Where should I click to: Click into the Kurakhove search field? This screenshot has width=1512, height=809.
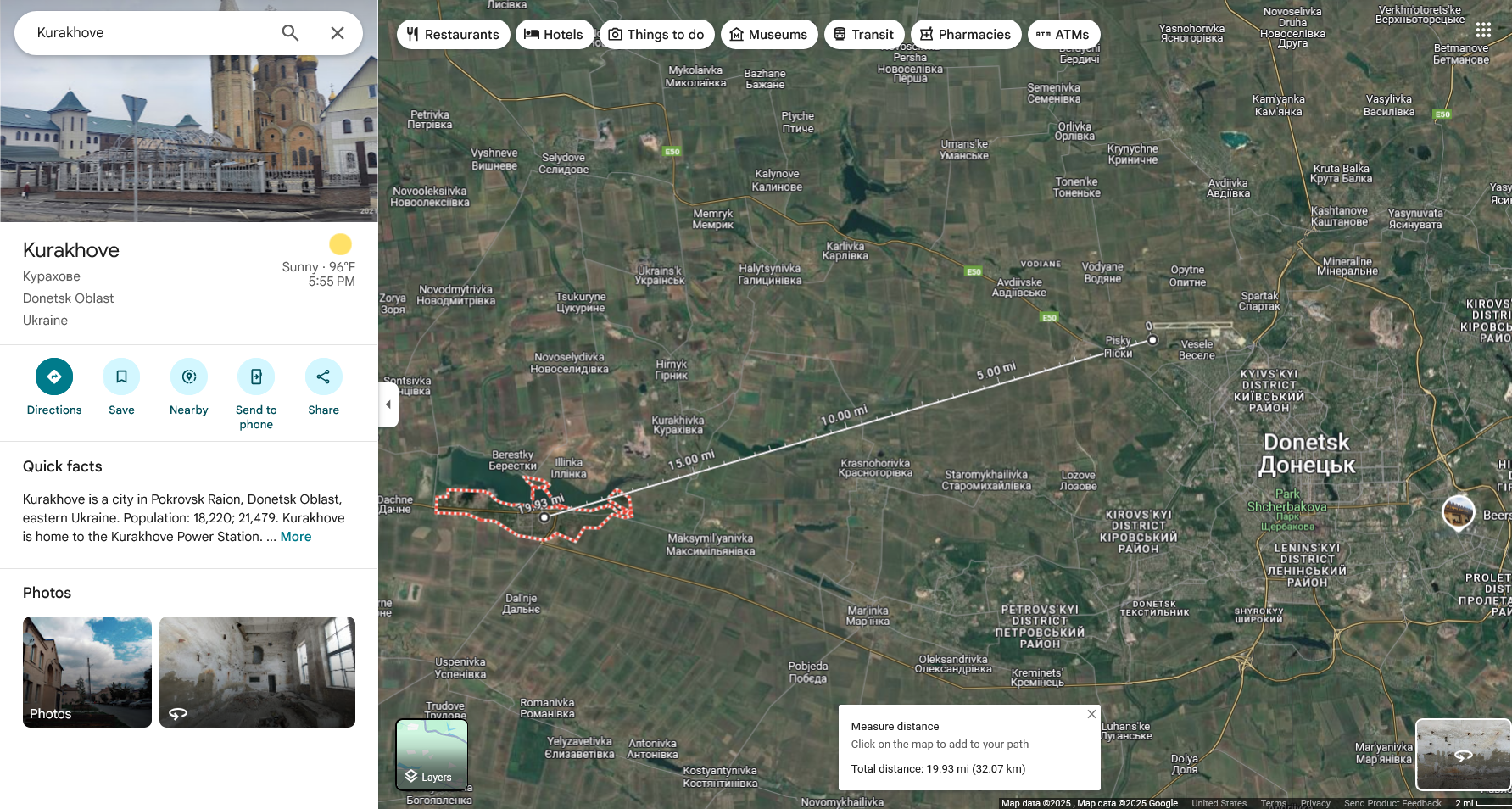(153, 33)
